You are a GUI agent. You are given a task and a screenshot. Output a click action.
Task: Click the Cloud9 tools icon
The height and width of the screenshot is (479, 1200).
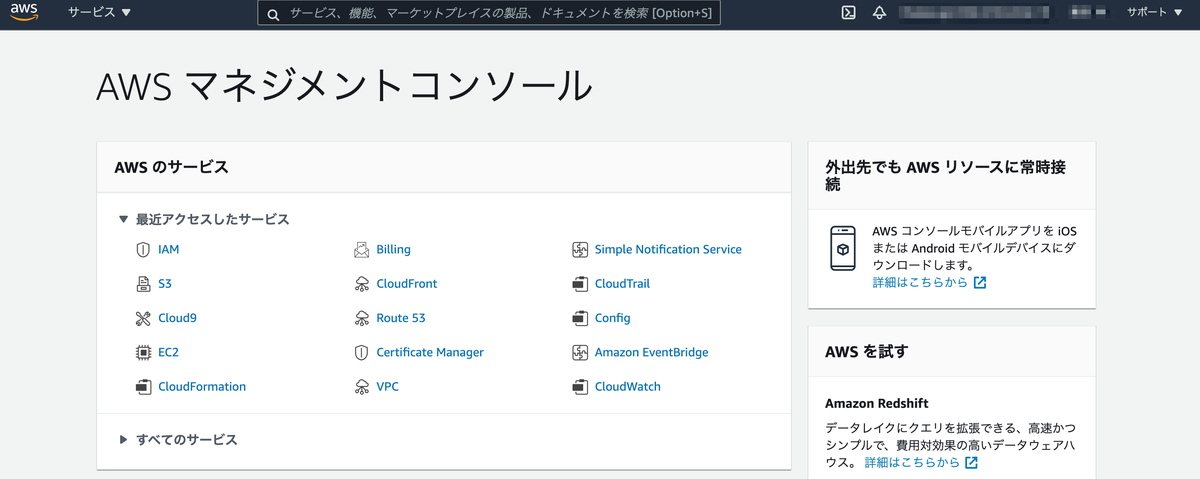(142, 318)
